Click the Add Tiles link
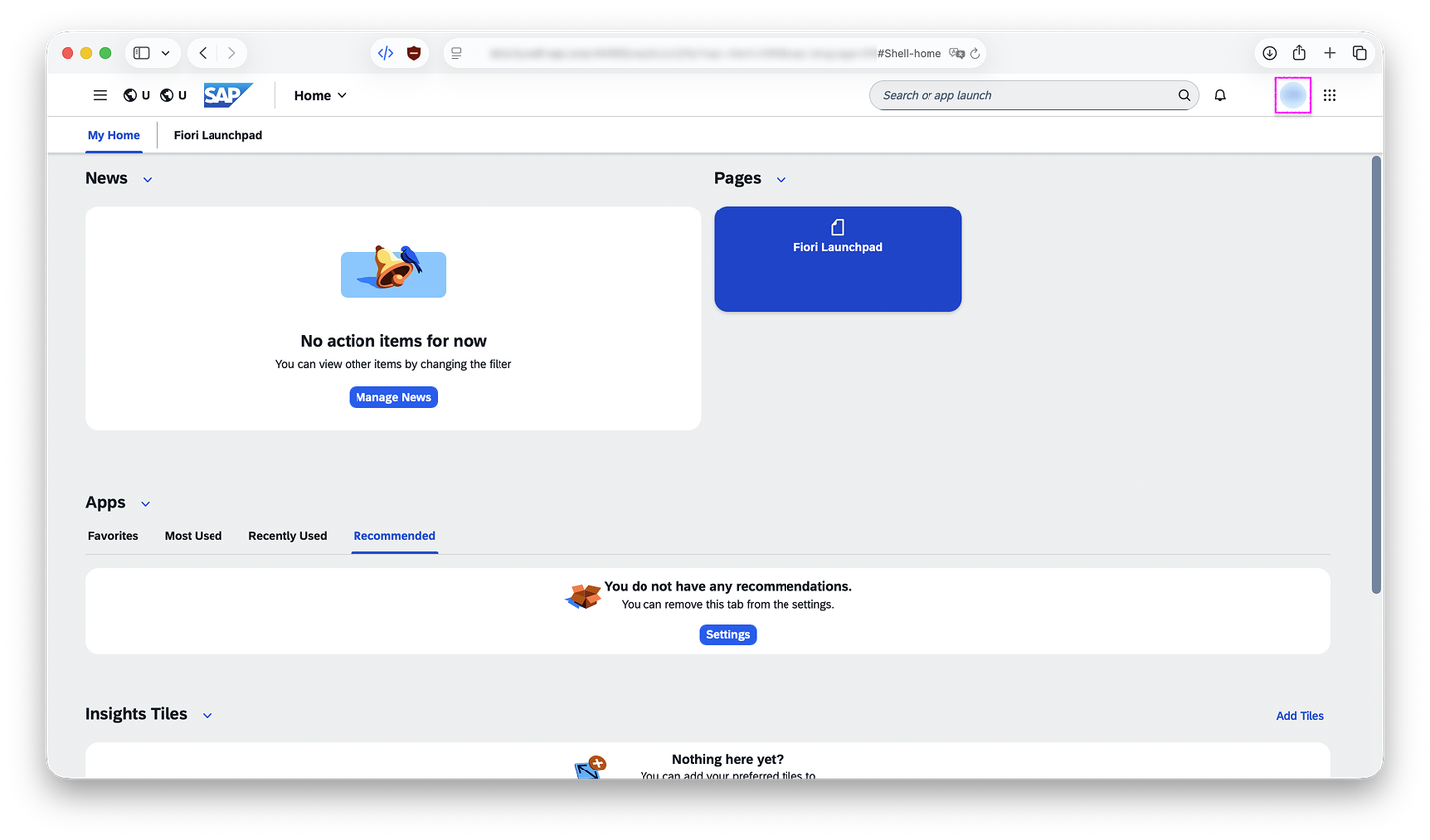Viewport: 1430px width, 840px height. (x=1300, y=716)
